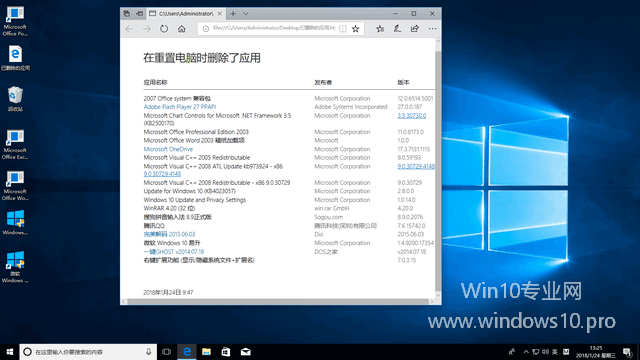Click the Edge back navigation arrow
The height and width of the screenshot is (360, 640).
point(129,29)
